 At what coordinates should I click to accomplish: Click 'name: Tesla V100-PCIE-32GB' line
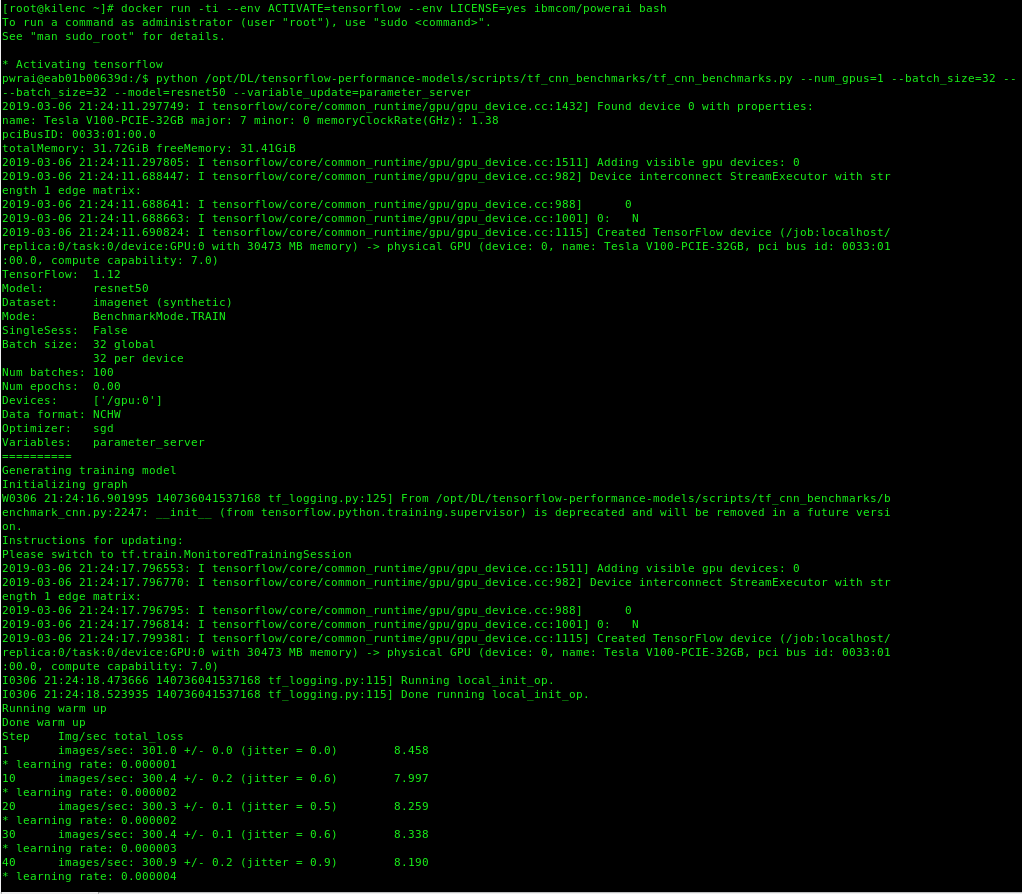point(250,121)
